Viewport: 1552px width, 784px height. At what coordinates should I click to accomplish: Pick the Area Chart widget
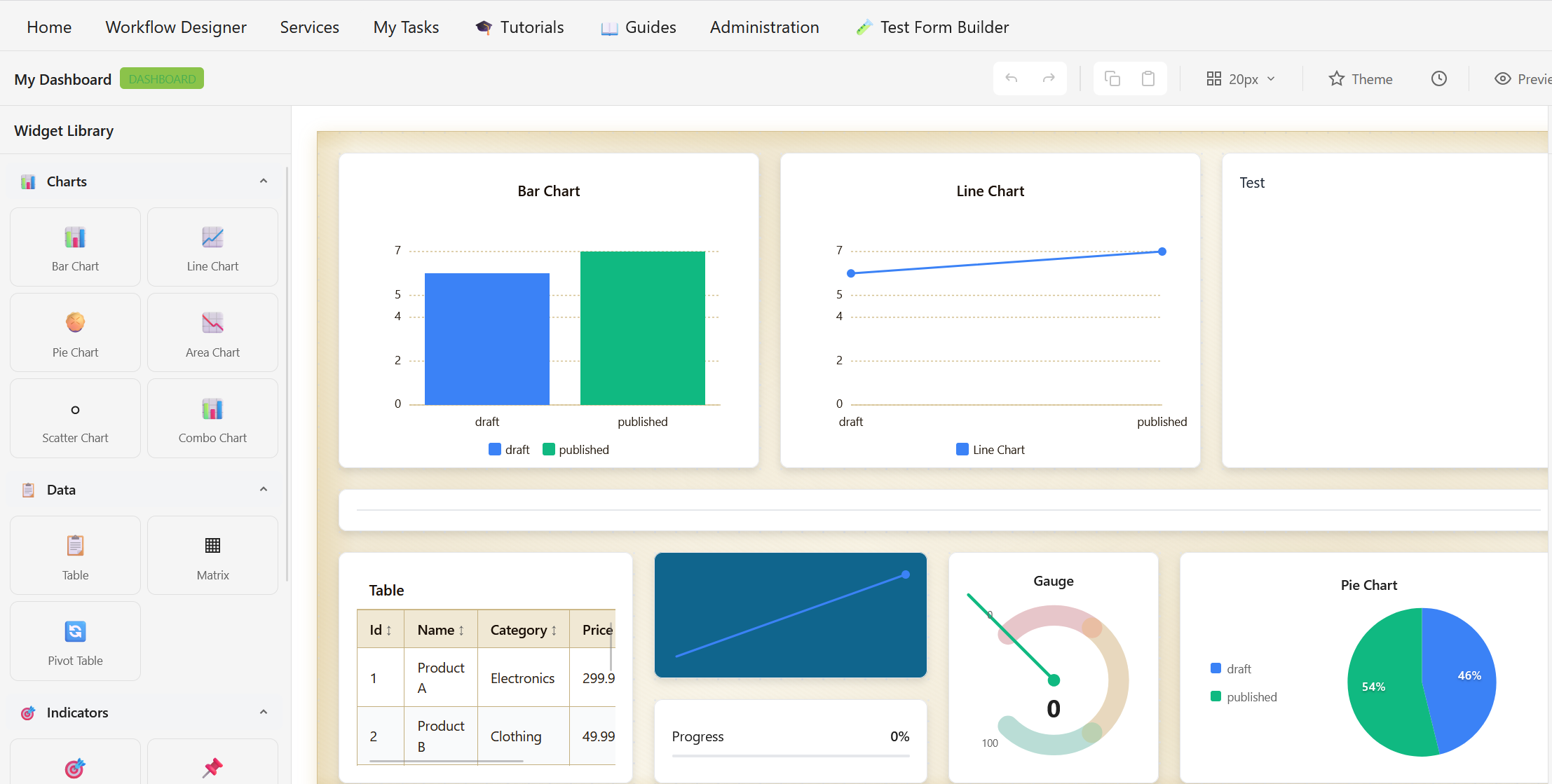pos(212,333)
